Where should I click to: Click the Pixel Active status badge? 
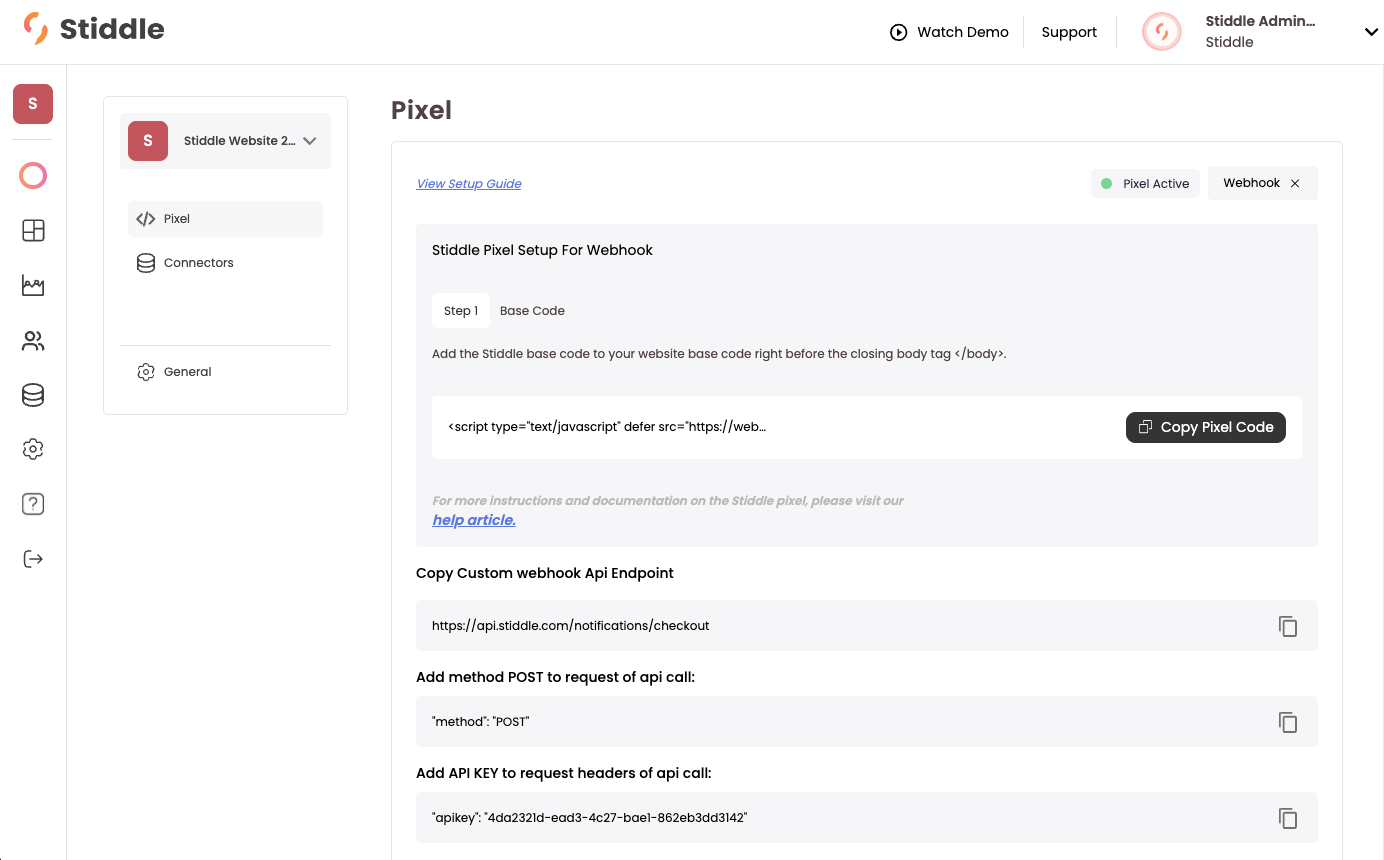point(1145,184)
